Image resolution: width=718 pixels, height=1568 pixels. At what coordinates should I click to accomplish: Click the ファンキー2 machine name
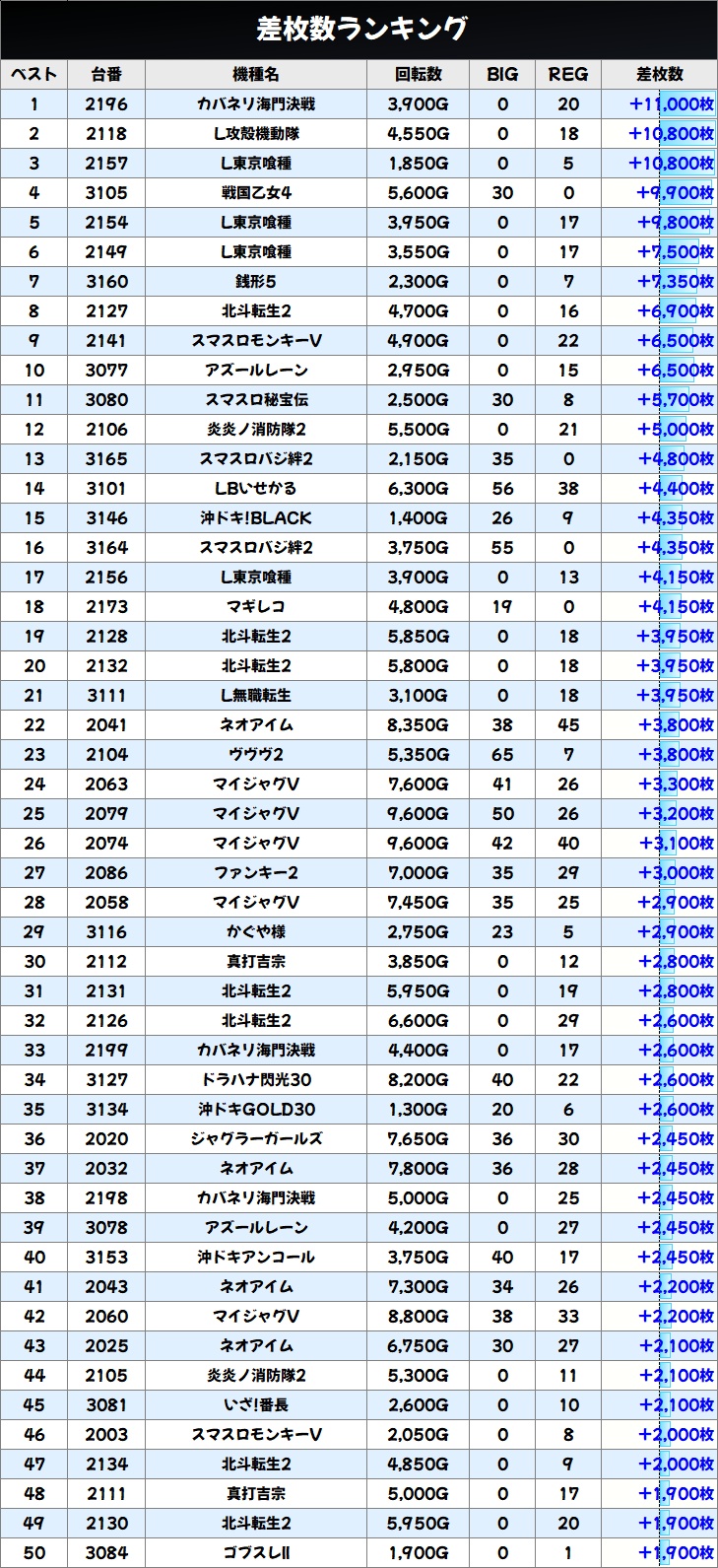click(x=256, y=873)
